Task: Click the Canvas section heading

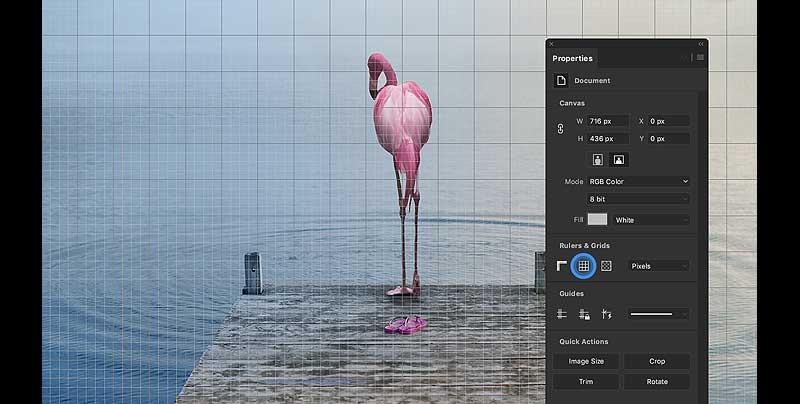Action: (x=572, y=103)
